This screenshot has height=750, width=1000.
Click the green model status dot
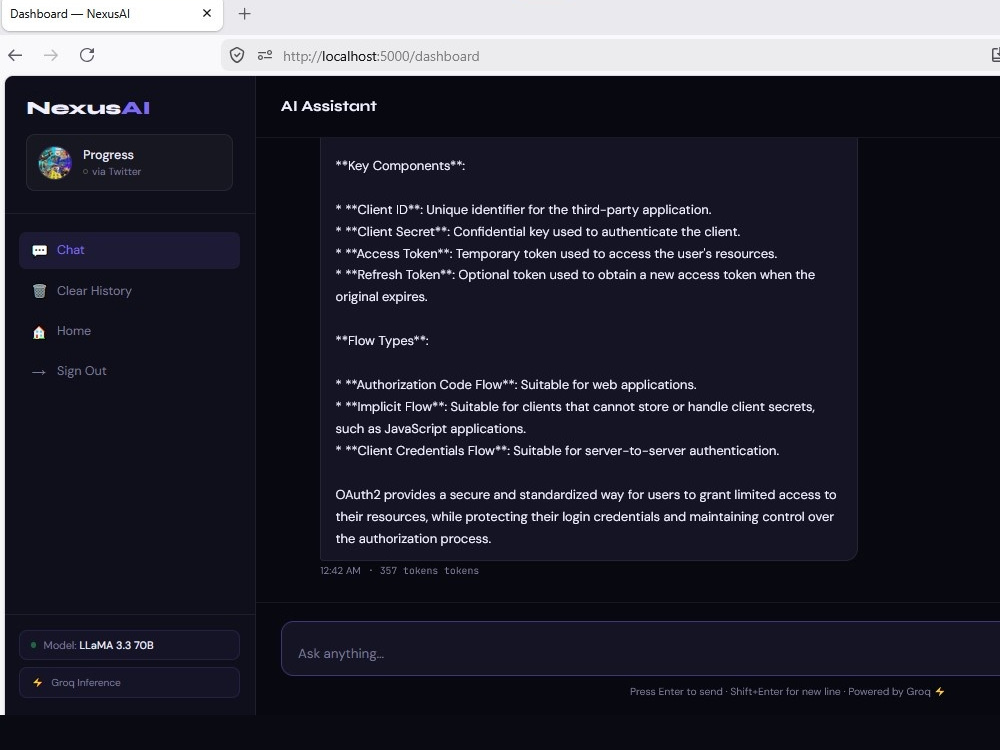point(34,645)
